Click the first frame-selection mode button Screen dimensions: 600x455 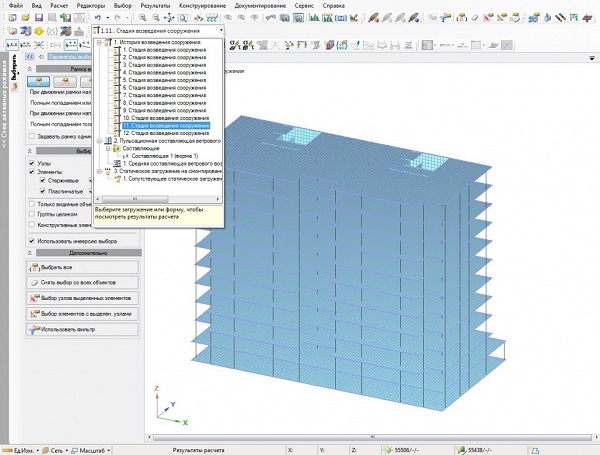38,82
